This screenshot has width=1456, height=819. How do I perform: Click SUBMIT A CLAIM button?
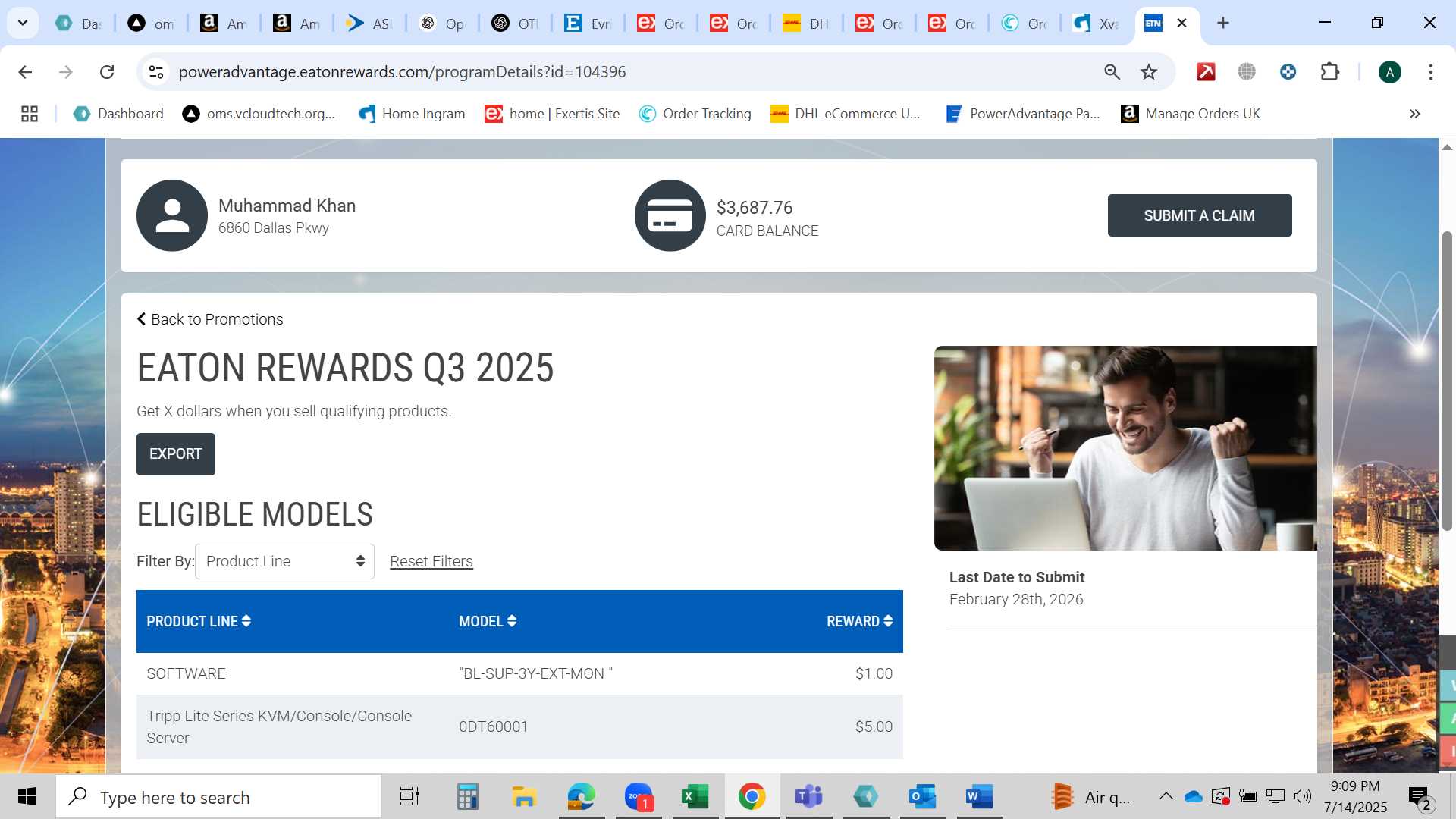point(1199,215)
